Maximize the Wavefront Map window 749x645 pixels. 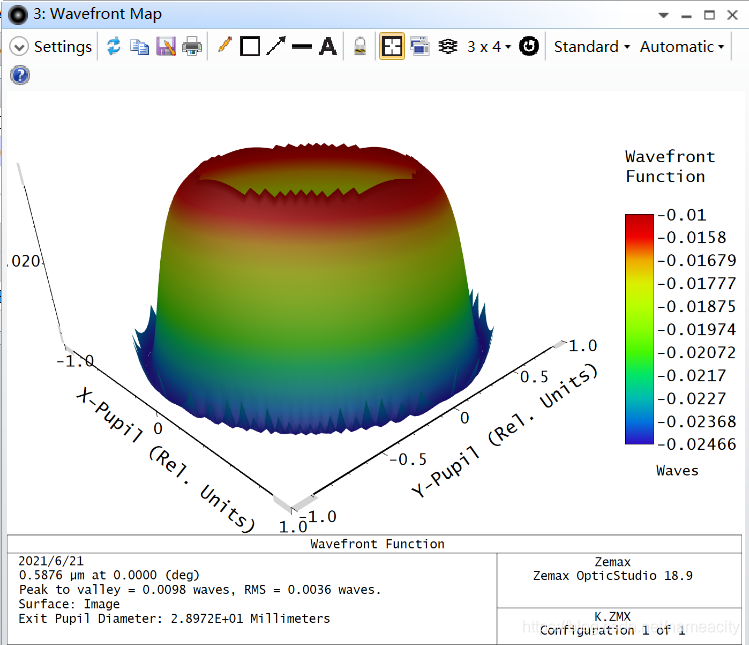click(709, 15)
